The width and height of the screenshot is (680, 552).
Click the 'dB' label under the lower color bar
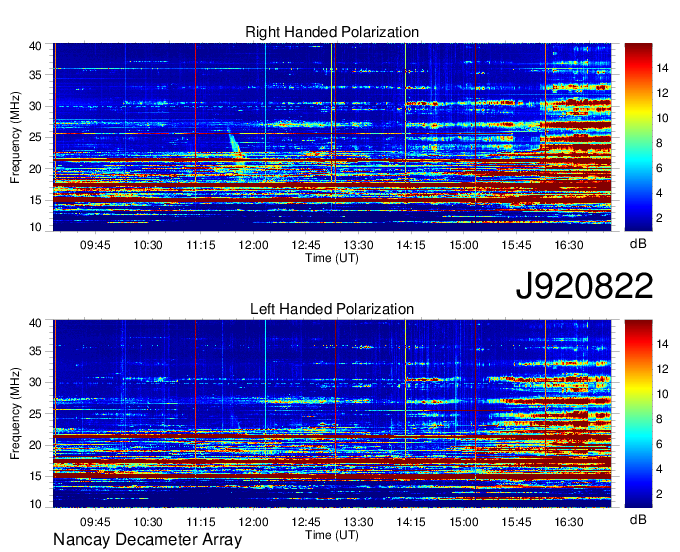[x=638, y=519]
